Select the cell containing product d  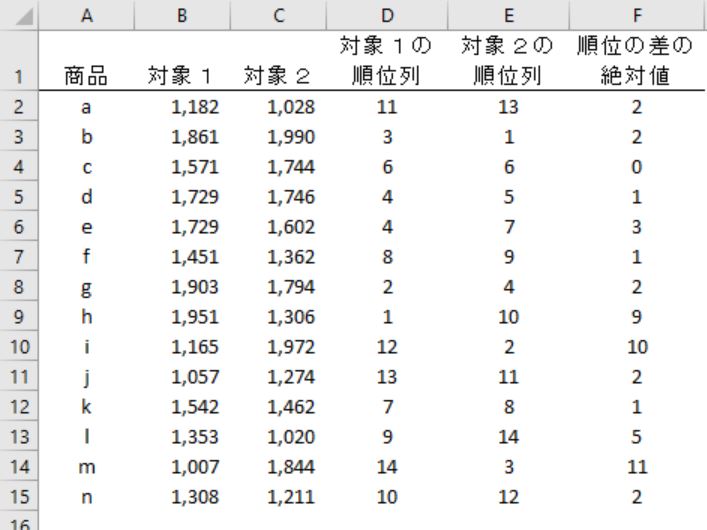(x=86, y=196)
